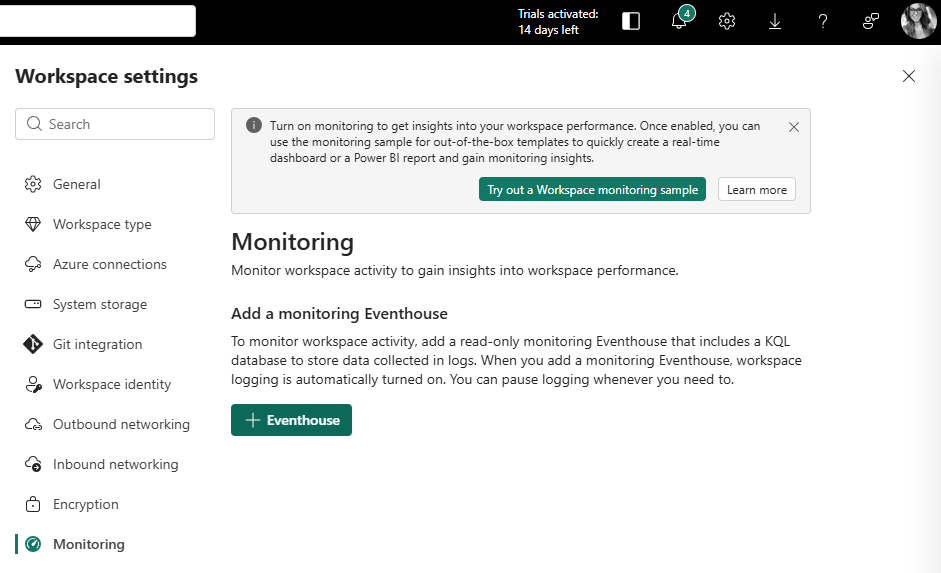Open the notifications bell icon
The height and width of the screenshot is (573, 941).
point(679,22)
